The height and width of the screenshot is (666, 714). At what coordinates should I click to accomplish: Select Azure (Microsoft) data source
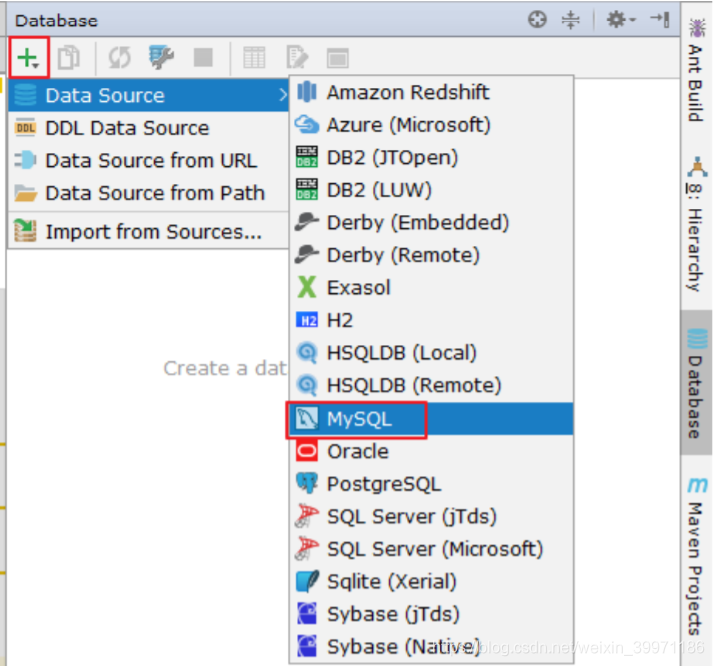(431, 125)
